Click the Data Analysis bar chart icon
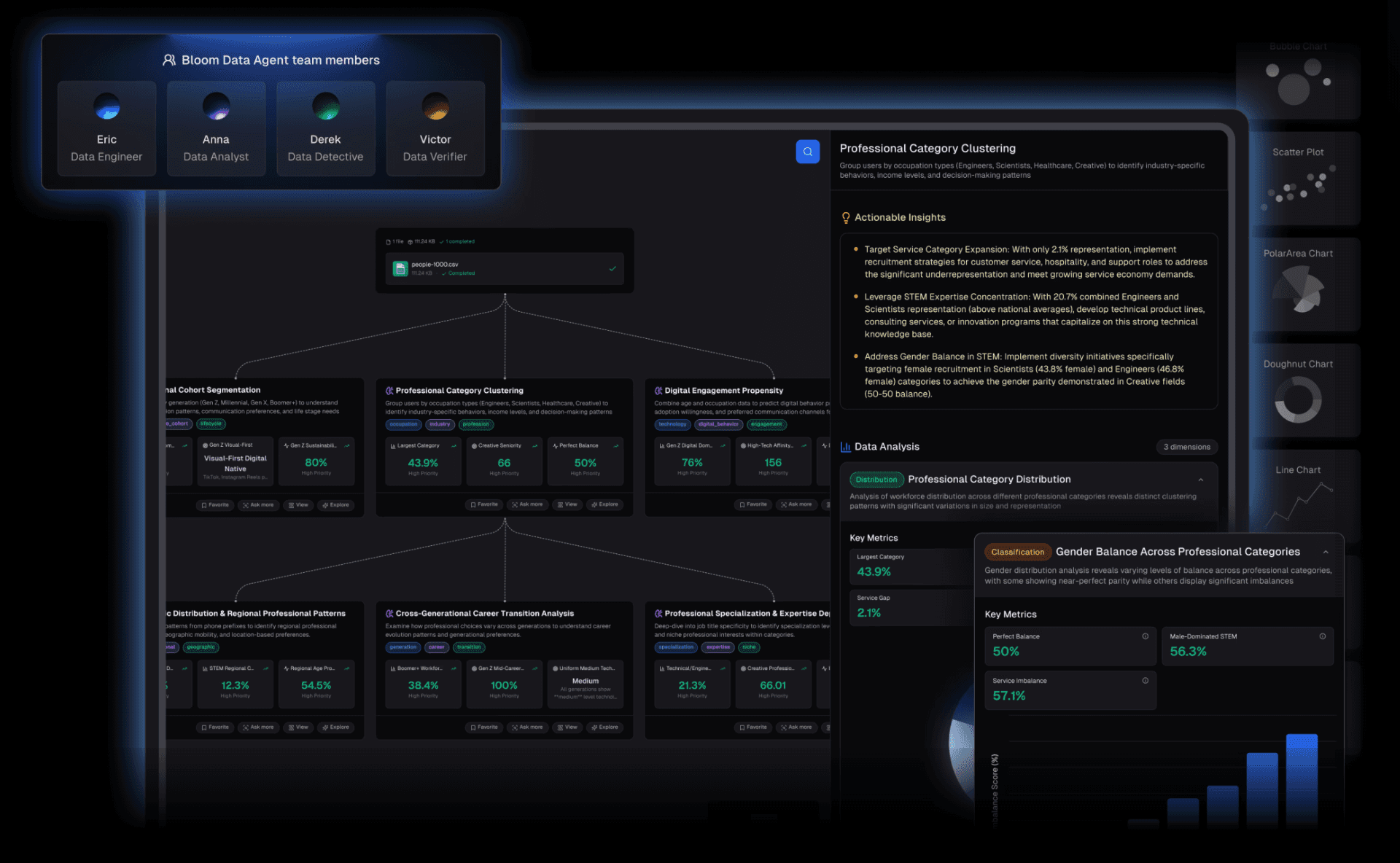This screenshot has width=1400, height=863. tap(845, 446)
